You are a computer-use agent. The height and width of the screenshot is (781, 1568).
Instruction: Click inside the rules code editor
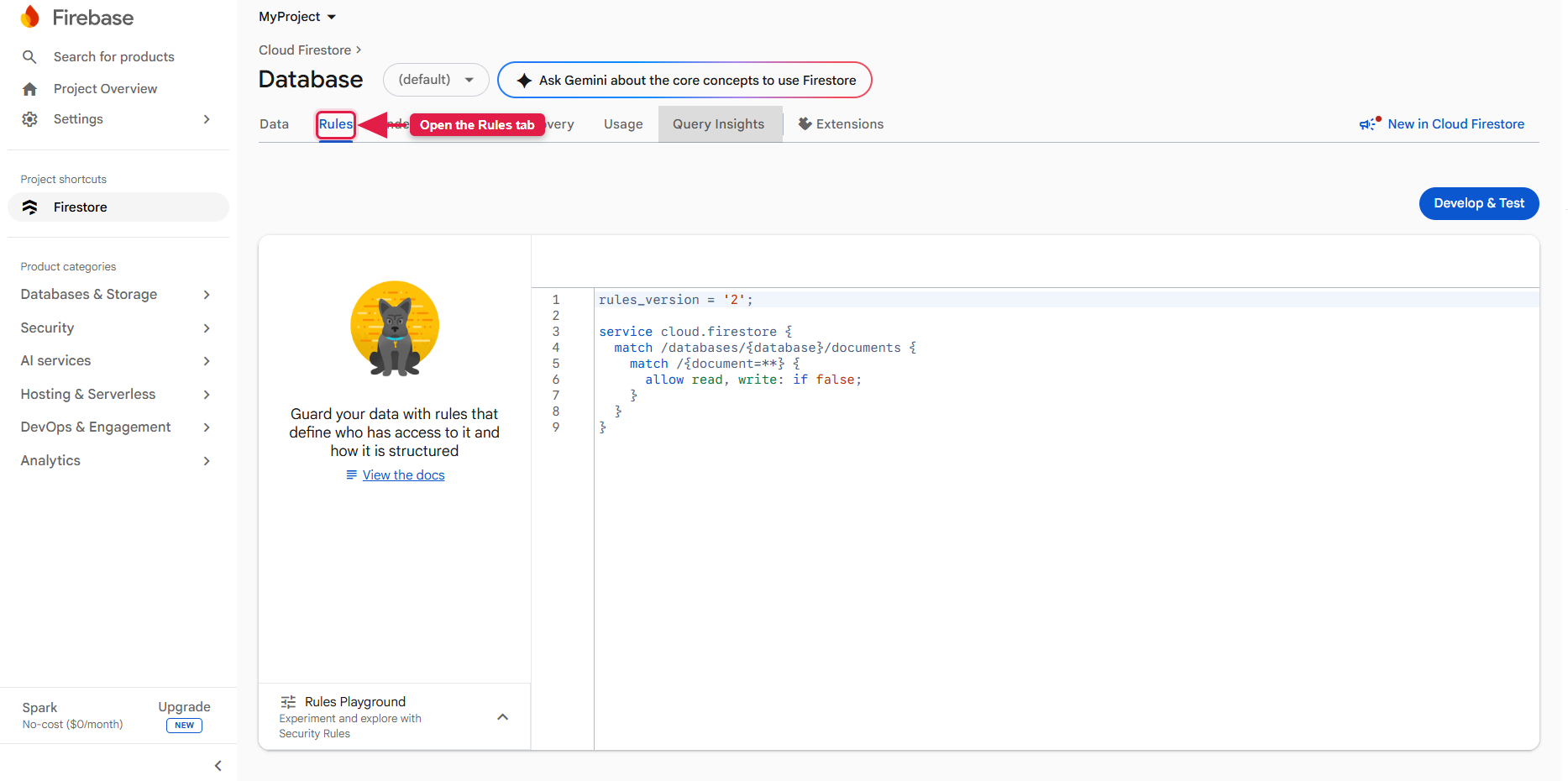point(1067,519)
